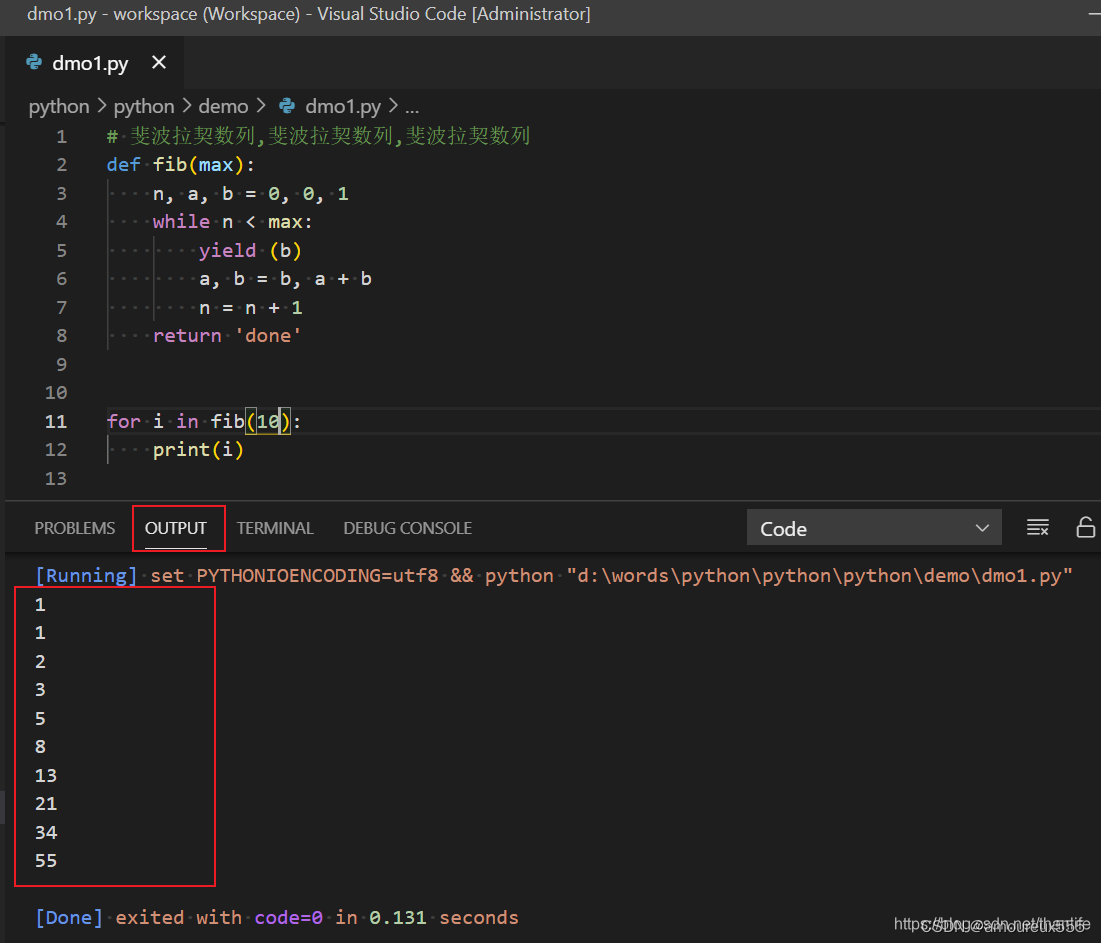Image resolution: width=1101 pixels, height=943 pixels.
Task: Click the window title bar text
Action: click(308, 14)
